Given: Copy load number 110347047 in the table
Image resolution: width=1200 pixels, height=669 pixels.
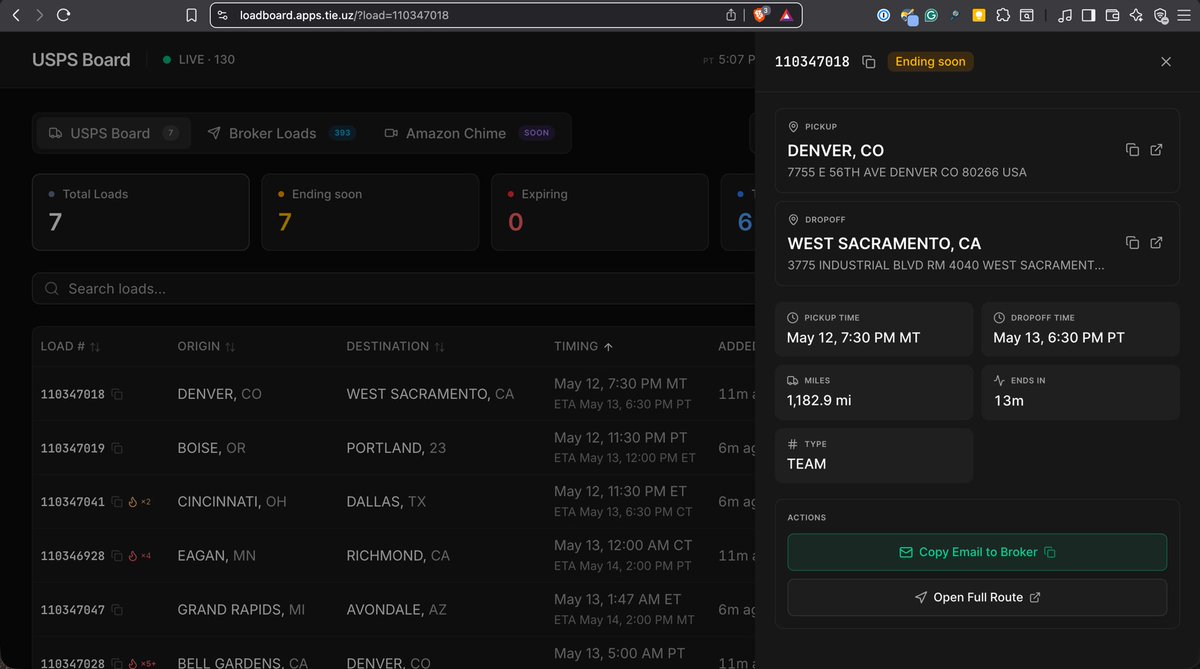Looking at the screenshot, I should click(117, 610).
